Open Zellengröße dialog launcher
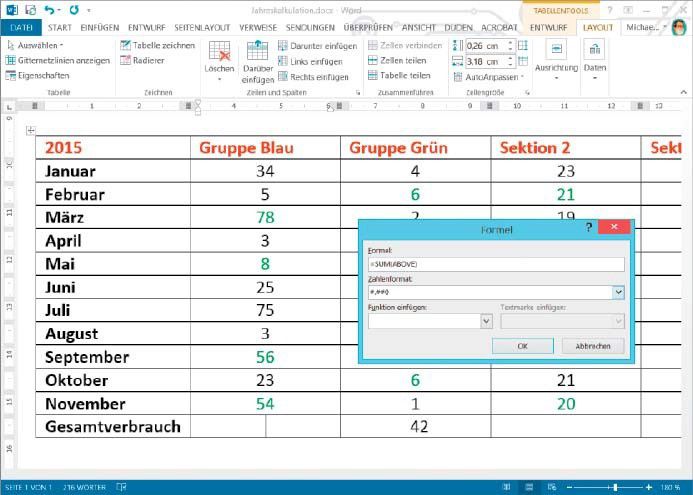Screen dimensions: 693x495 point(527,93)
